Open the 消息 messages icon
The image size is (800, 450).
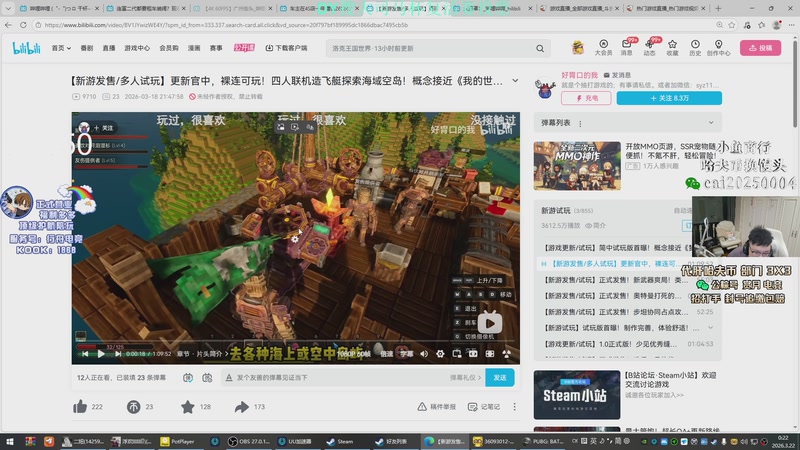coord(627,47)
